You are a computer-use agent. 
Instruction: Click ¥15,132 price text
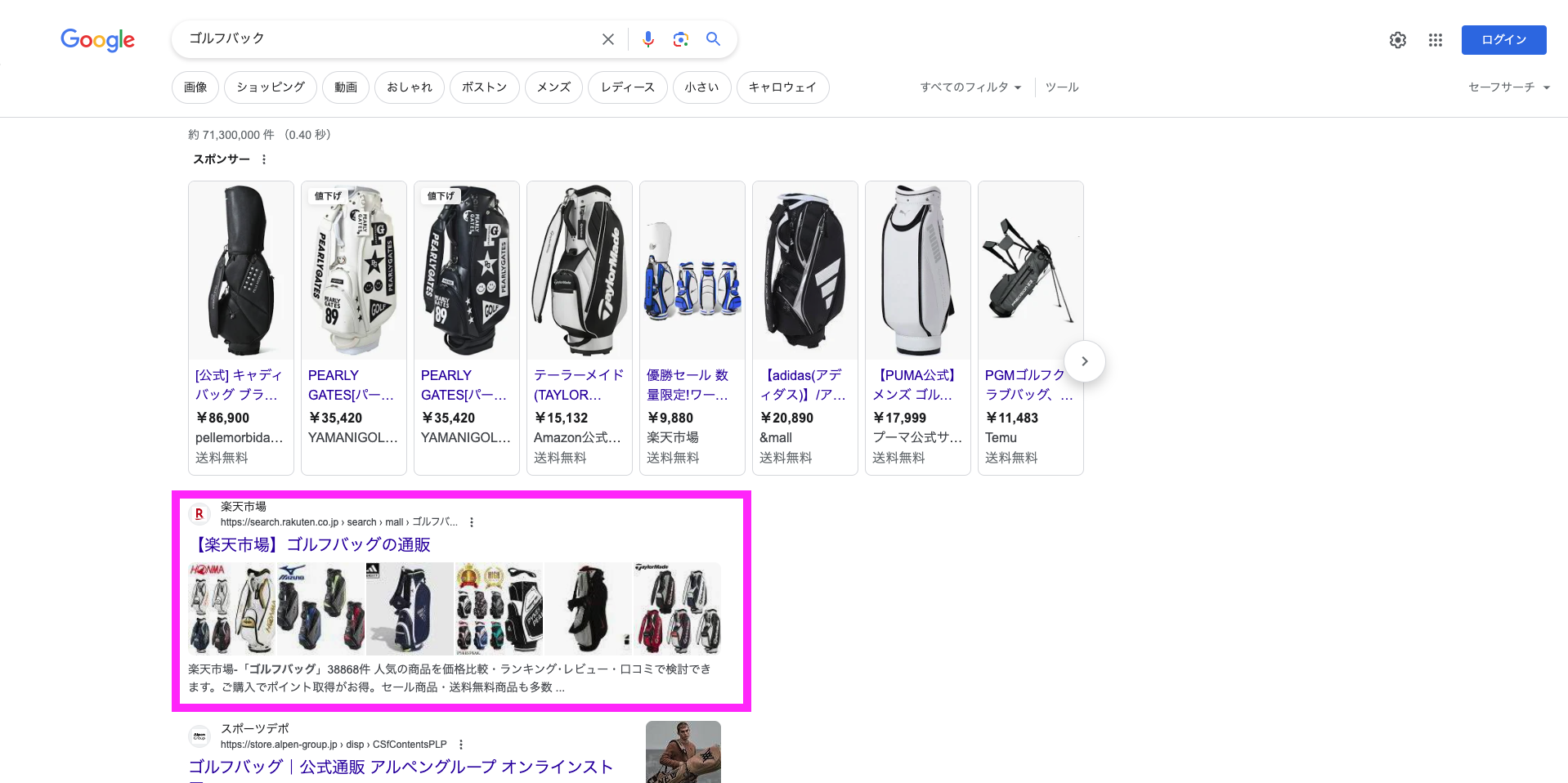pos(561,418)
